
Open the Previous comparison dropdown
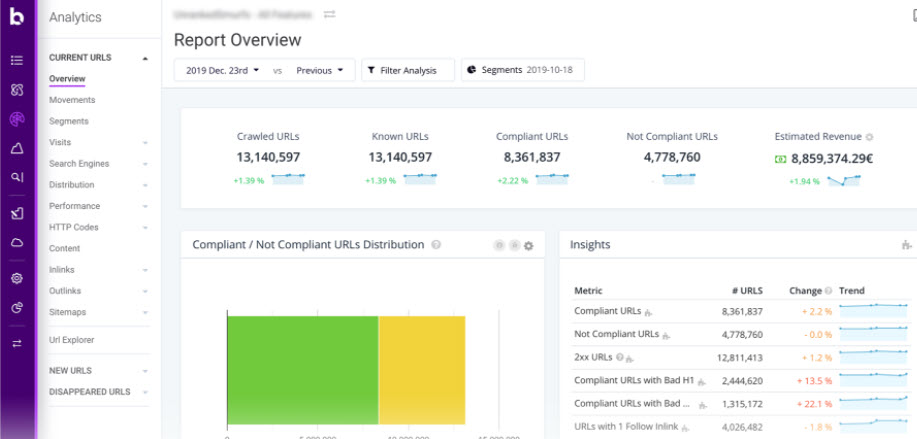pos(319,70)
